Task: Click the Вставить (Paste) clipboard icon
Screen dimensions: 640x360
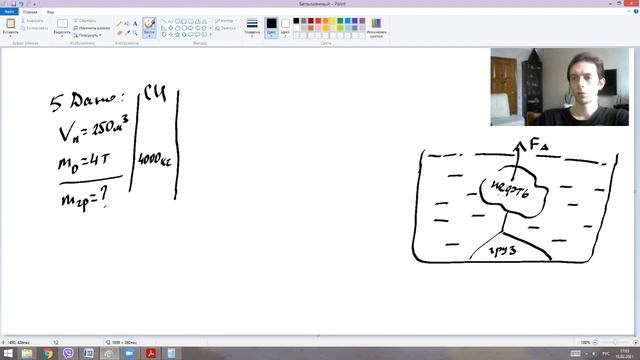Action: [10, 24]
